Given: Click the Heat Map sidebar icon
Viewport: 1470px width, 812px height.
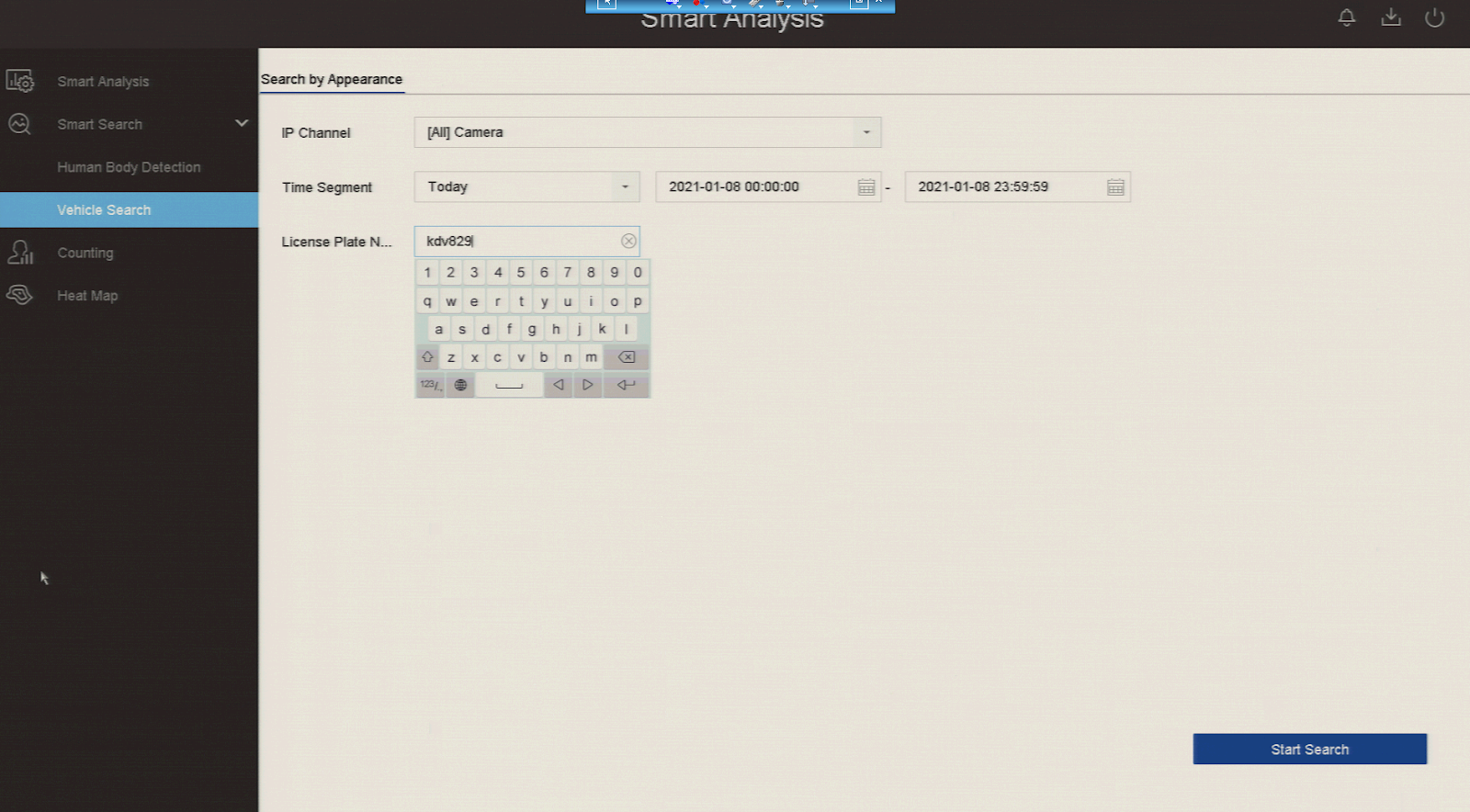Looking at the screenshot, I should click(20, 295).
